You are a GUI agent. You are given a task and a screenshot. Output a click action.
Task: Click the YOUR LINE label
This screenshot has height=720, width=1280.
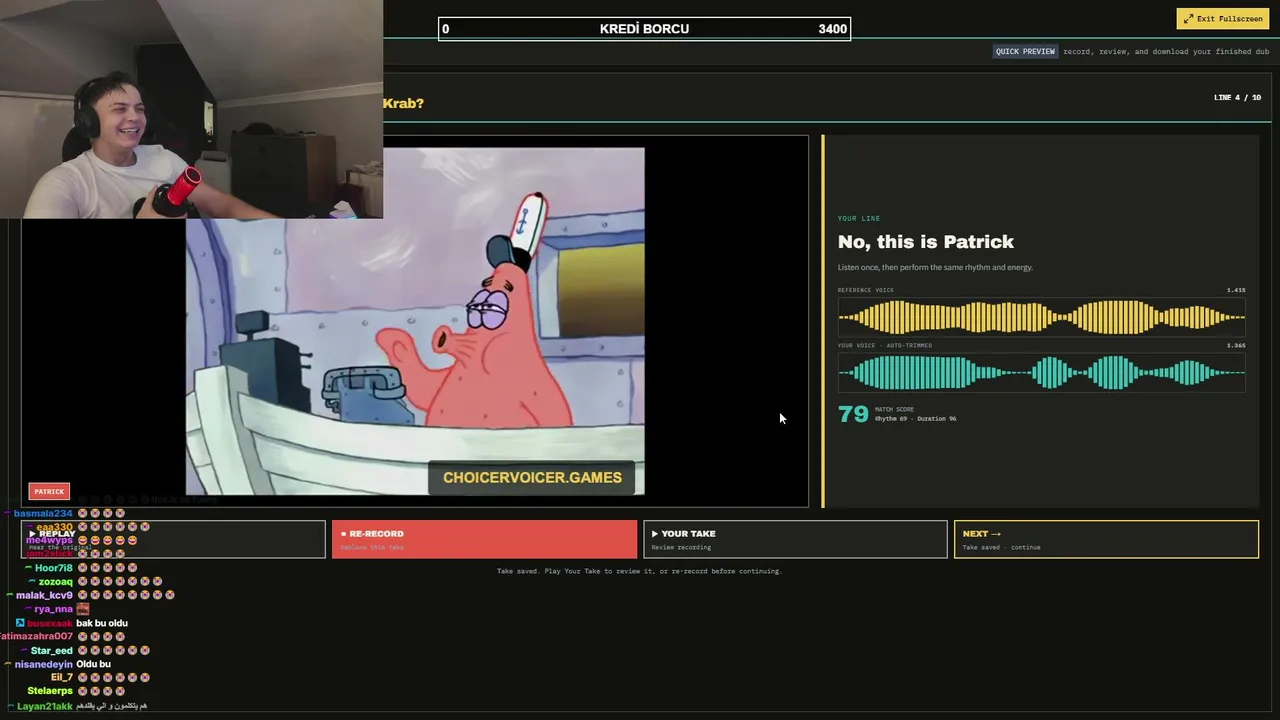[x=859, y=218]
